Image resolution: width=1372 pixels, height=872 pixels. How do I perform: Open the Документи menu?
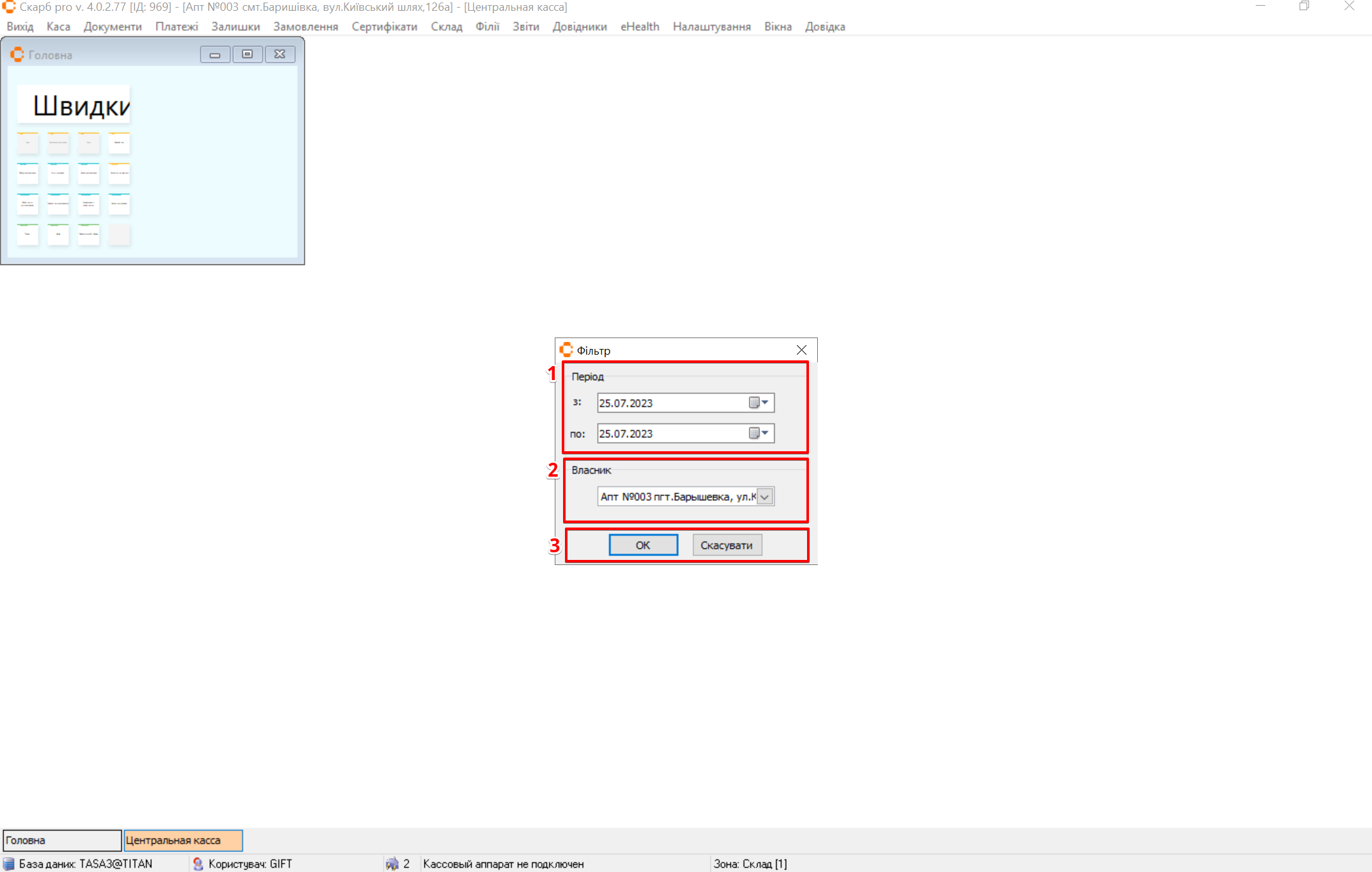click(x=112, y=27)
